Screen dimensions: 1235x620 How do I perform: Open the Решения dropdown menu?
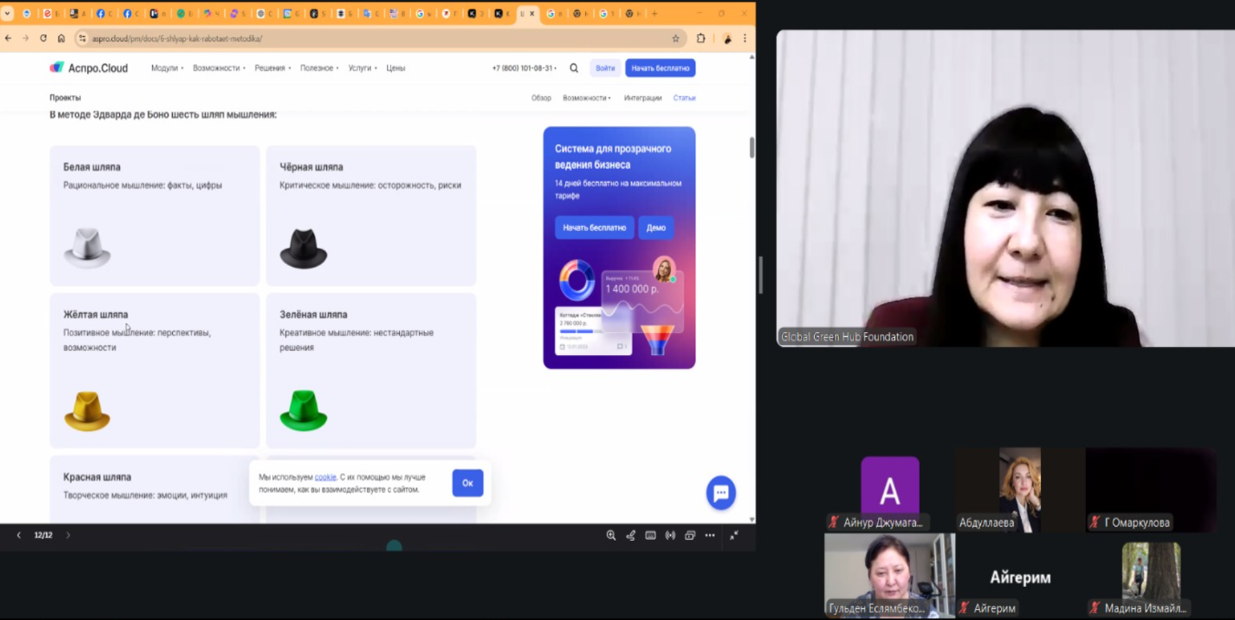coord(272,68)
